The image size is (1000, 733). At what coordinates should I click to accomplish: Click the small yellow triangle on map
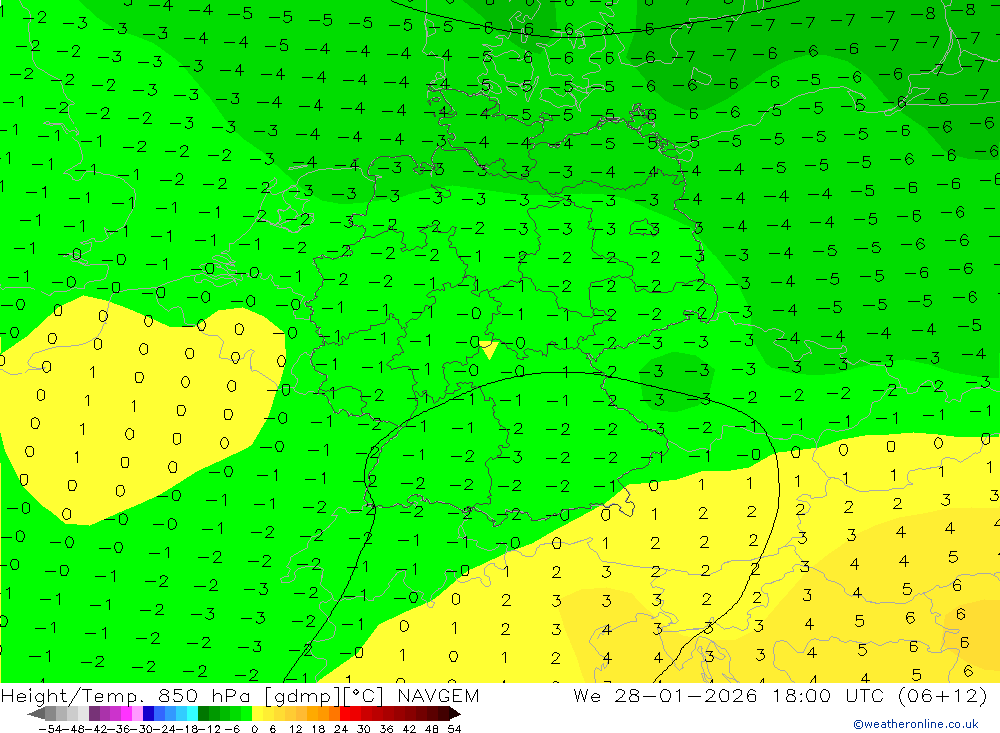pos(489,350)
